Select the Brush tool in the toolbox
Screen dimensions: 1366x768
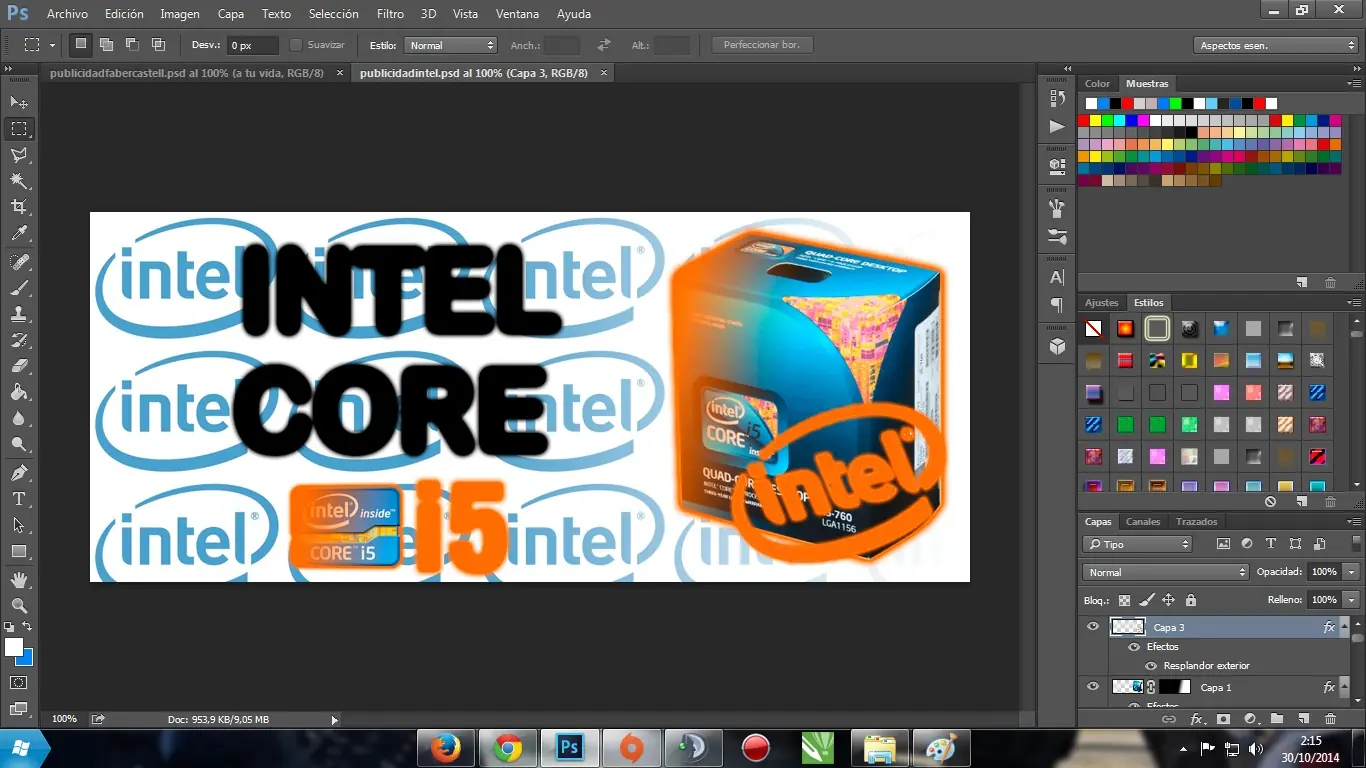pos(19,288)
